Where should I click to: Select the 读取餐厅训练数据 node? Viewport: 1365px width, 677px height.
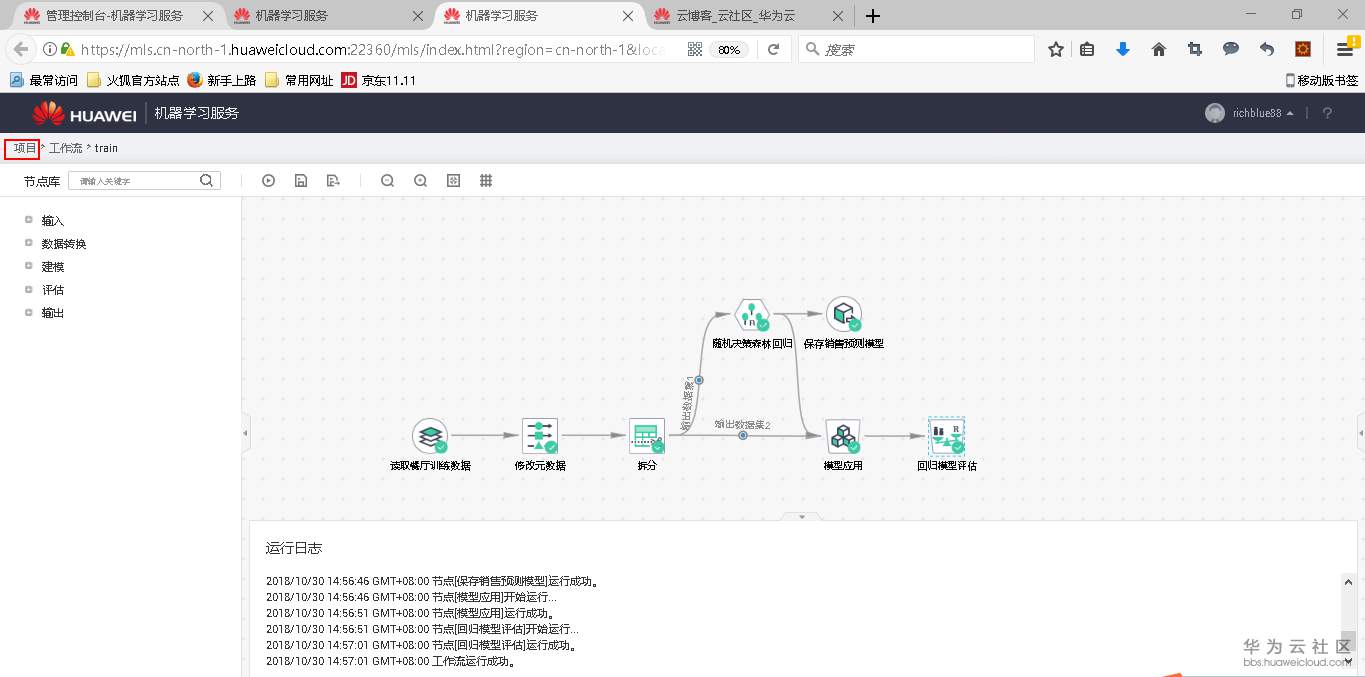point(430,436)
